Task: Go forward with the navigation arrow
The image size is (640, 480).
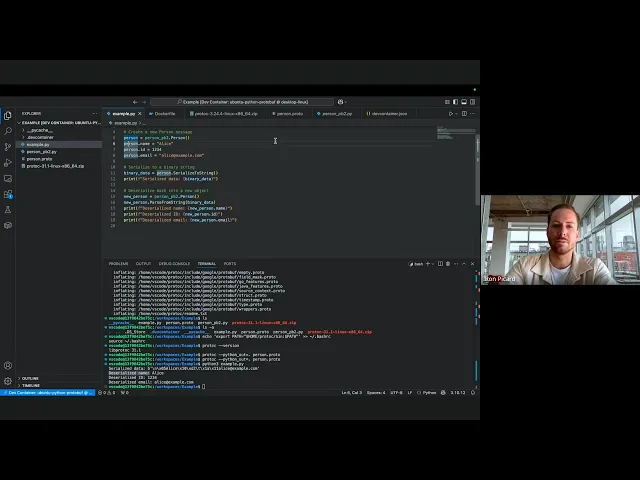Action: tap(144, 102)
